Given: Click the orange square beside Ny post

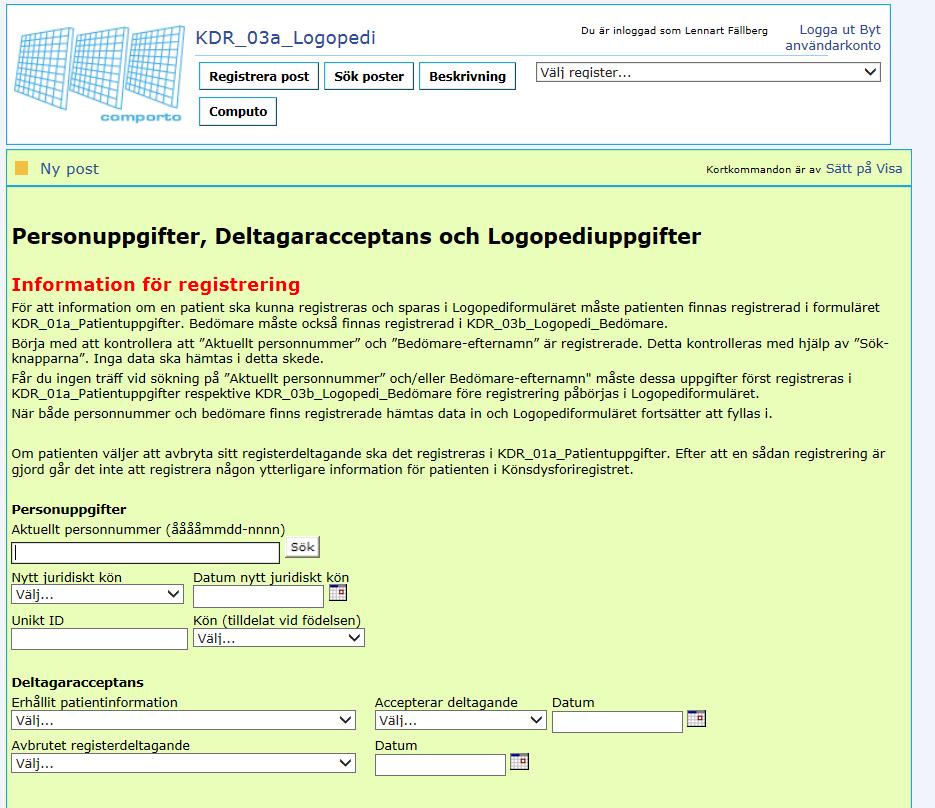Looking at the screenshot, I should click(21, 168).
